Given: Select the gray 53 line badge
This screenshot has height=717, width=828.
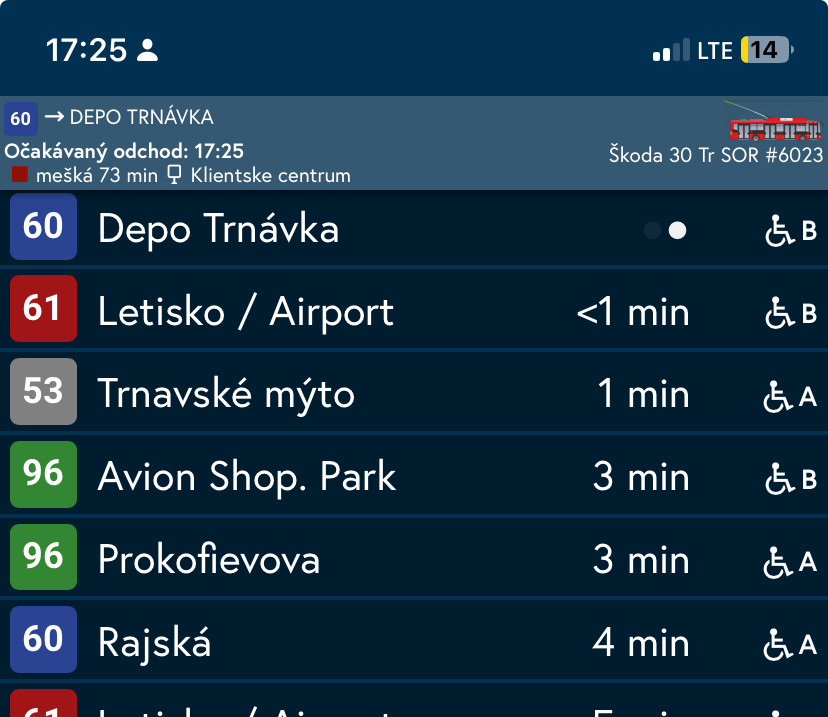Looking at the screenshot, I should pyautogui.click(x=43, y=391).
